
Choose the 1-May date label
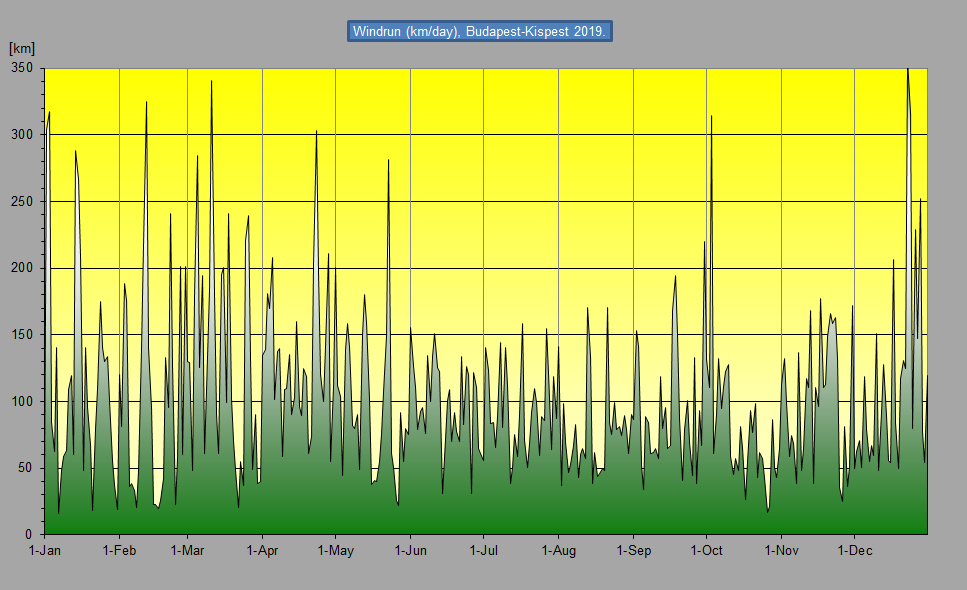coord(335,551)
